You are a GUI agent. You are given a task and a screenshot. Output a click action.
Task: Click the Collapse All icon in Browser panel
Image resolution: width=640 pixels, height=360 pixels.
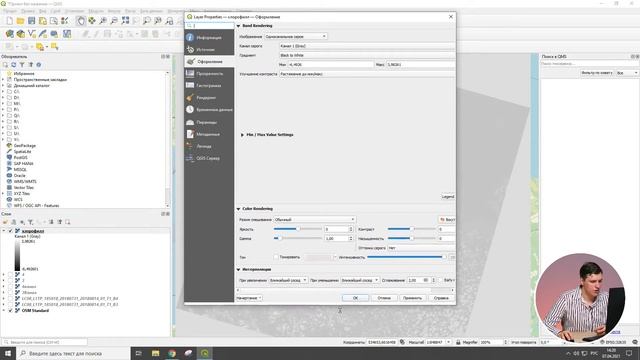[x=30, y=65]
